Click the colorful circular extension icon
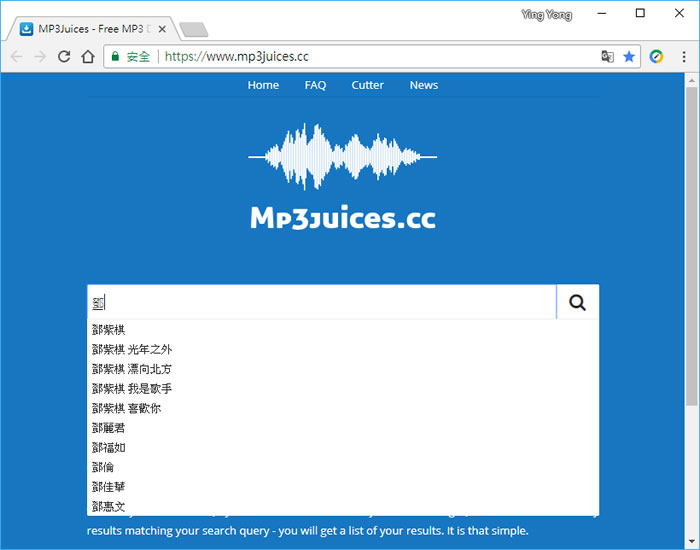 point(656,56)
